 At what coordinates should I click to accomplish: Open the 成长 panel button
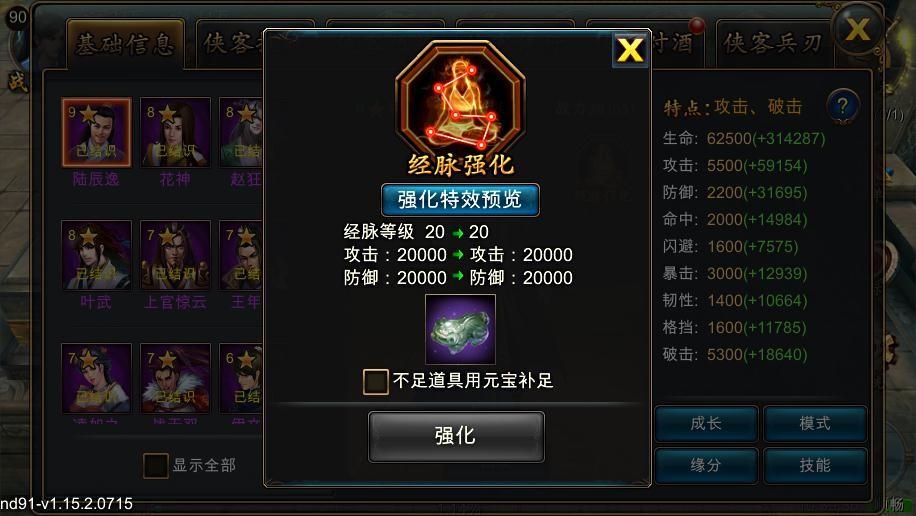pyautogui.click(x=706, y=424)
